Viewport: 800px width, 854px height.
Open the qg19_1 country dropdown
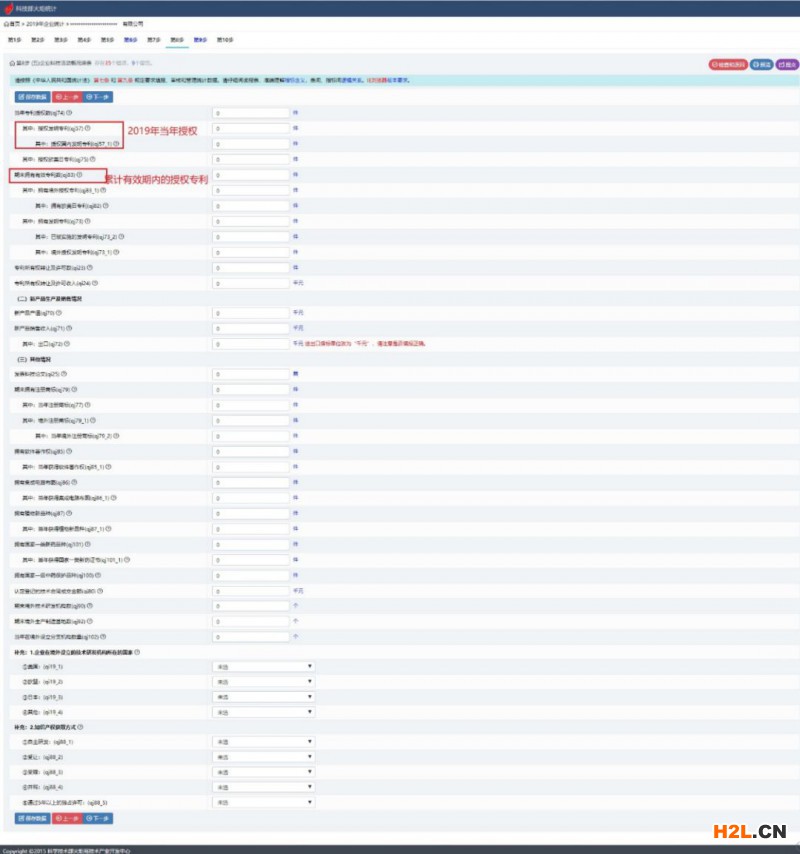pyautogui.click(x=263, y=666)
